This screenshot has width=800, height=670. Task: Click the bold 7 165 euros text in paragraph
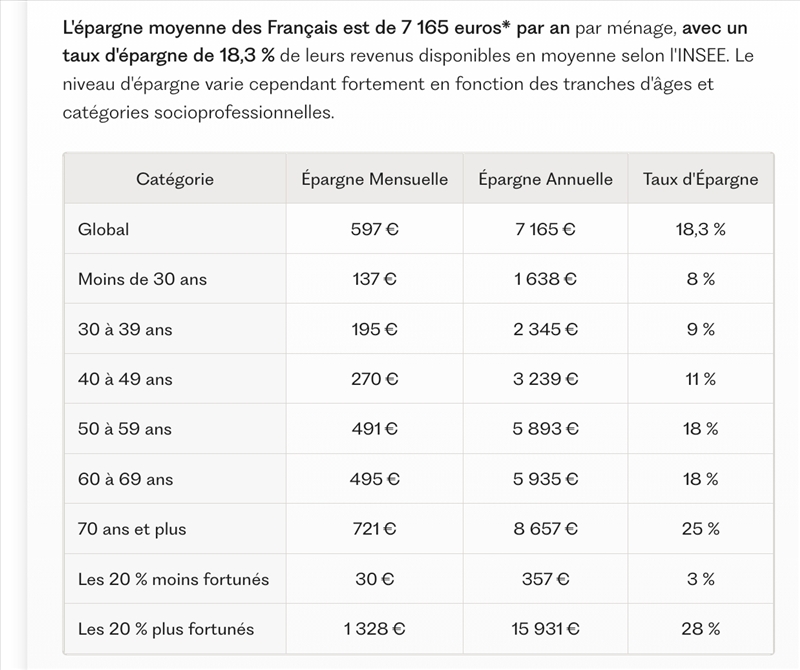pyautogui.click(x=456, y=28)
